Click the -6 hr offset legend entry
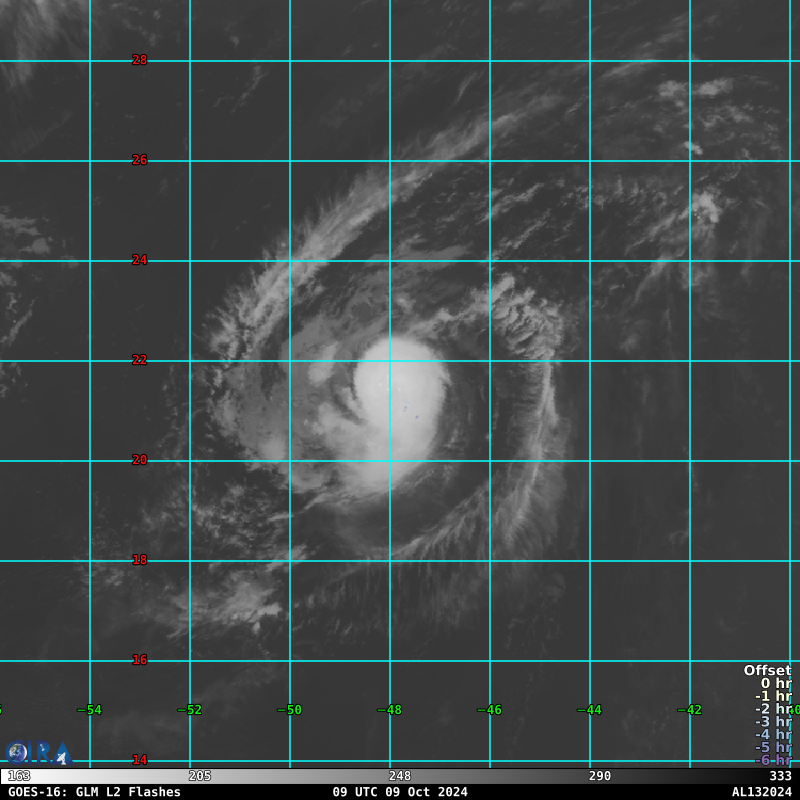This screenshot has height=800, width=800. (x=773, y=761)
